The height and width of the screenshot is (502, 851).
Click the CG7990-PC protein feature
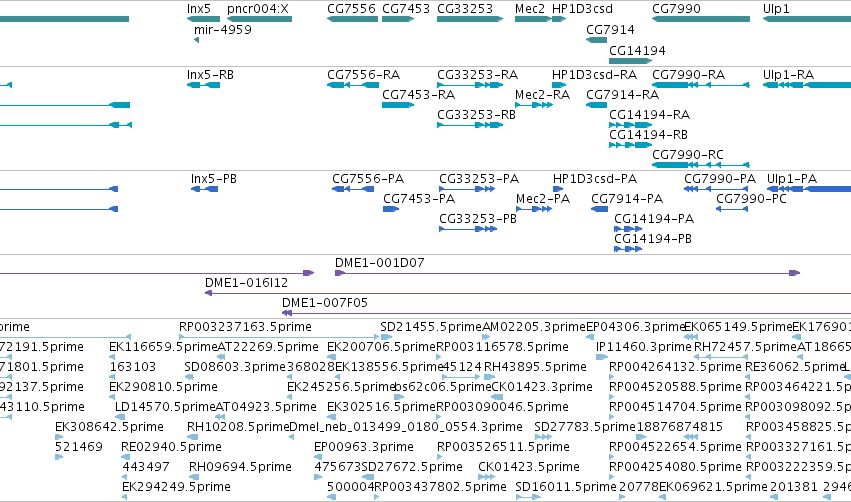(732, 209)
